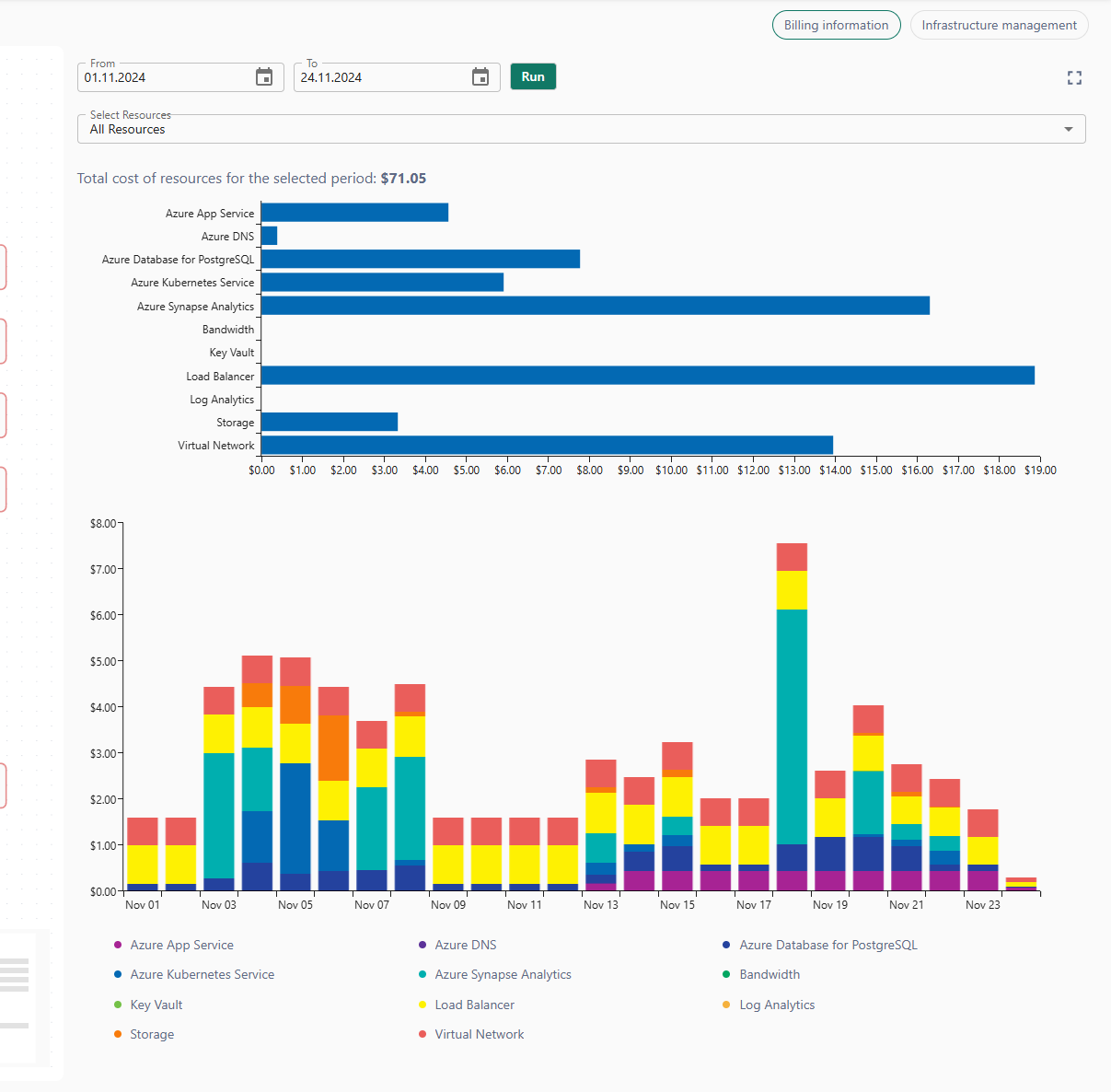Toggle Azure Synapse Analytics legend entry
The image size is (1111, 1092).
[x=494, y=974]
